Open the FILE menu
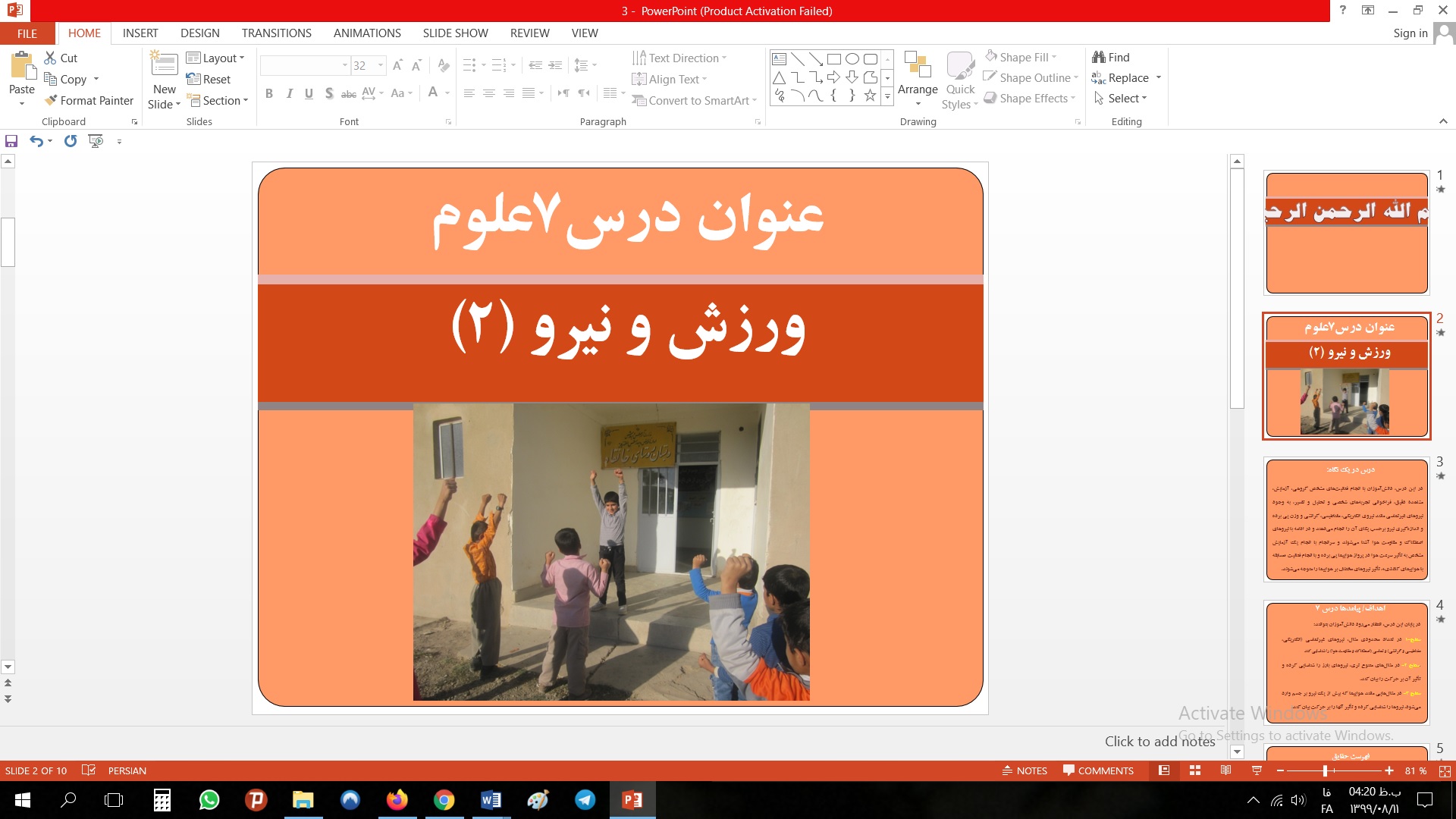Screen dimensions: 1456x819 coord(27,33)
